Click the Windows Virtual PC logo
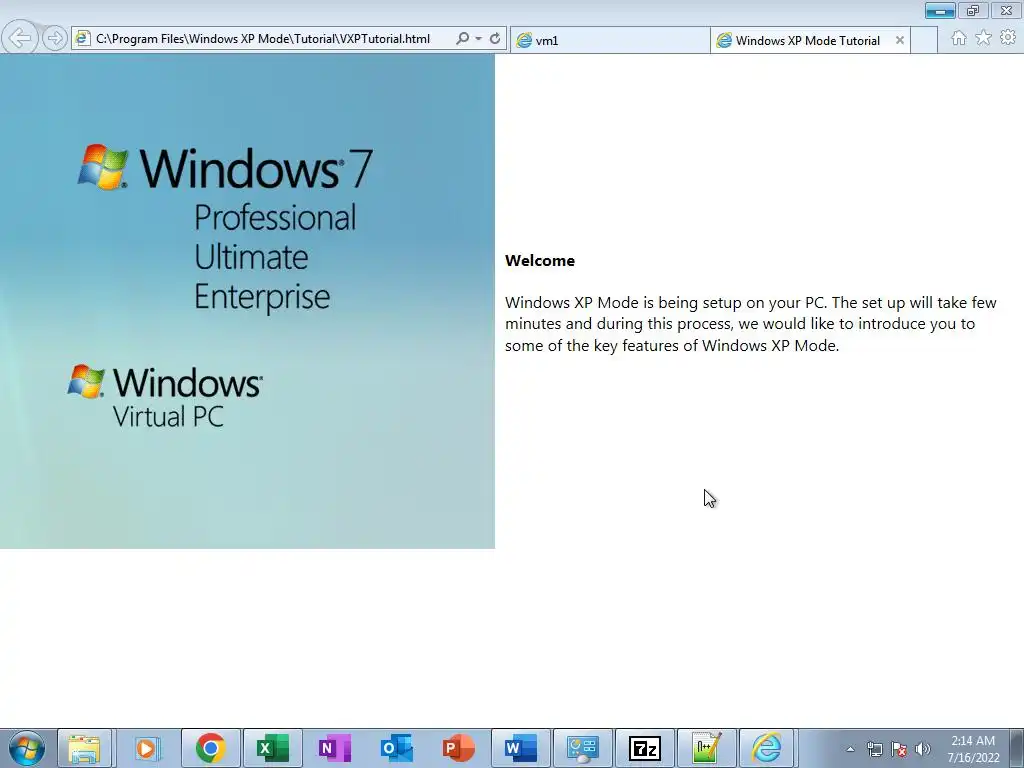Screen dimensions: 1024x768 tap(165, 396)
